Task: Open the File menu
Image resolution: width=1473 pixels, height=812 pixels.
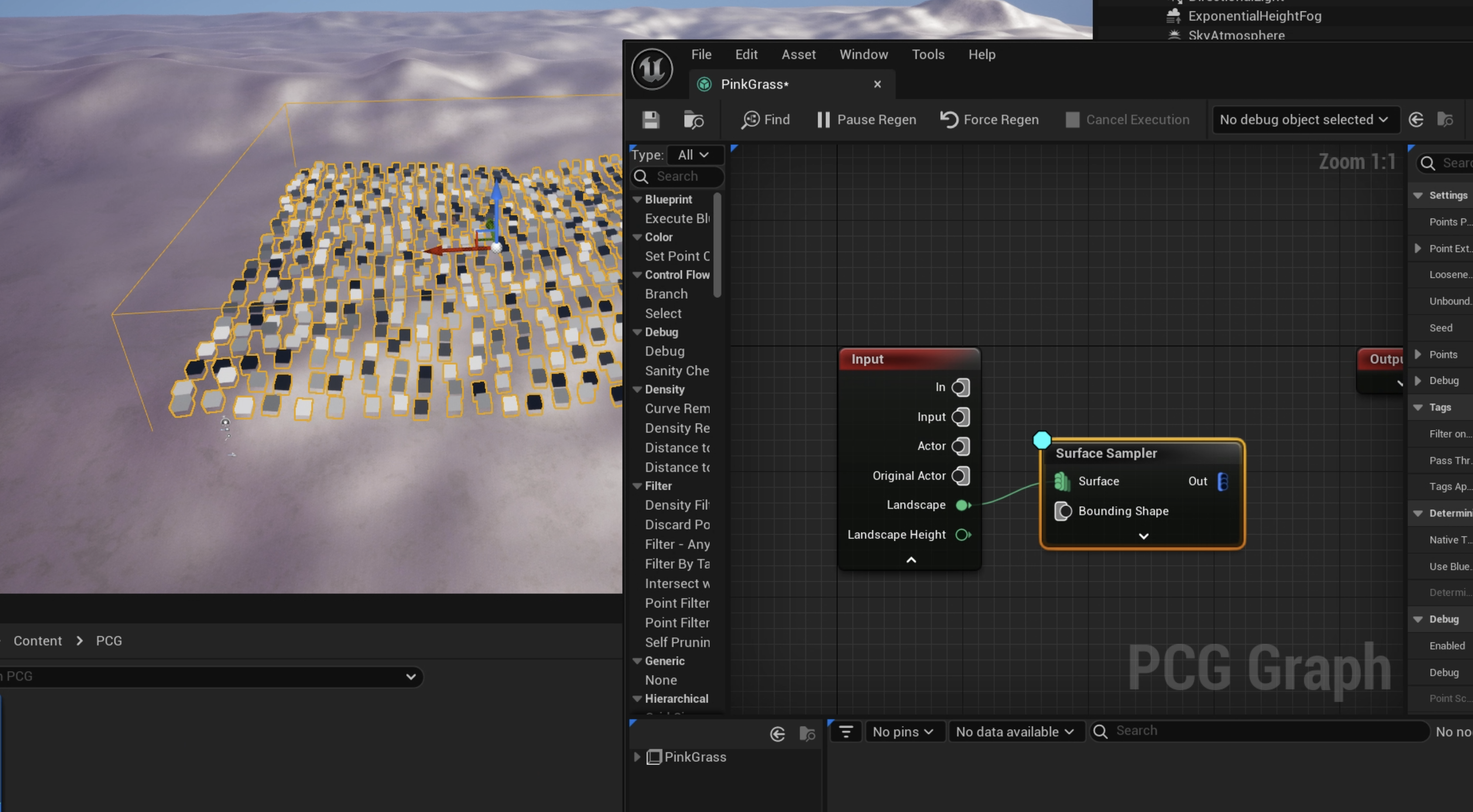Action: [701, 54]
